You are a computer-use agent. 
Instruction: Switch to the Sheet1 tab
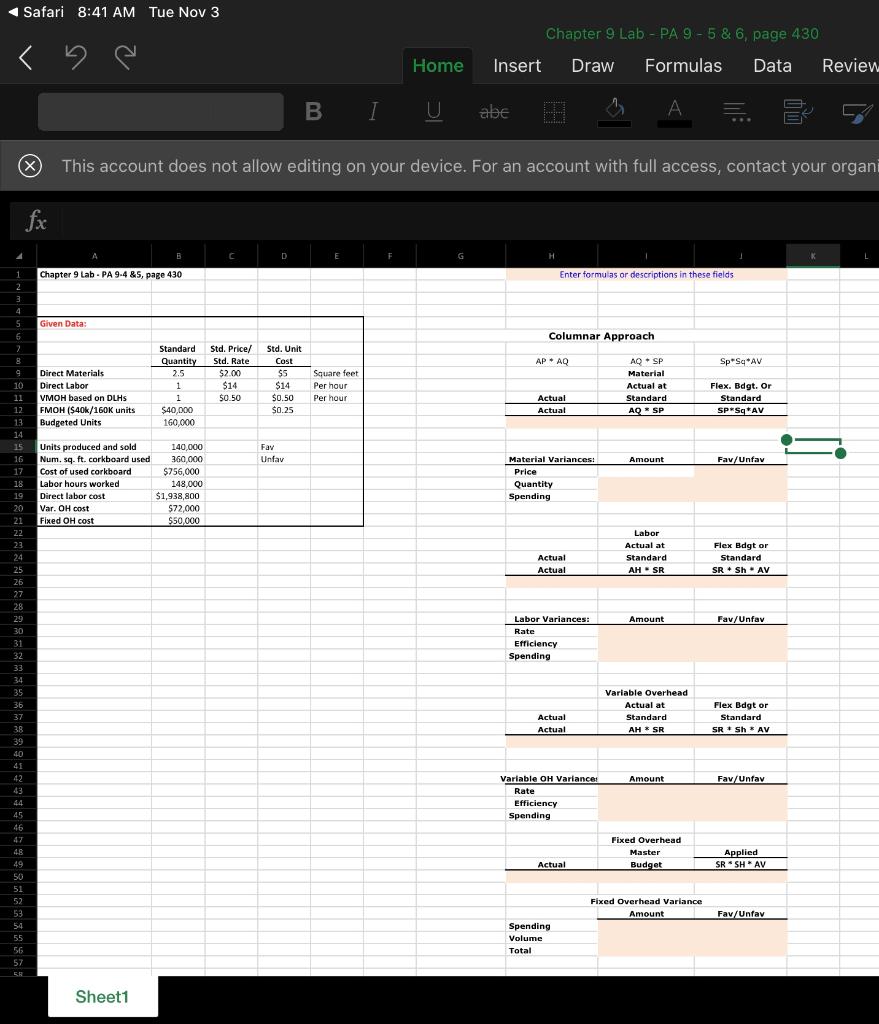pos(103,997)
